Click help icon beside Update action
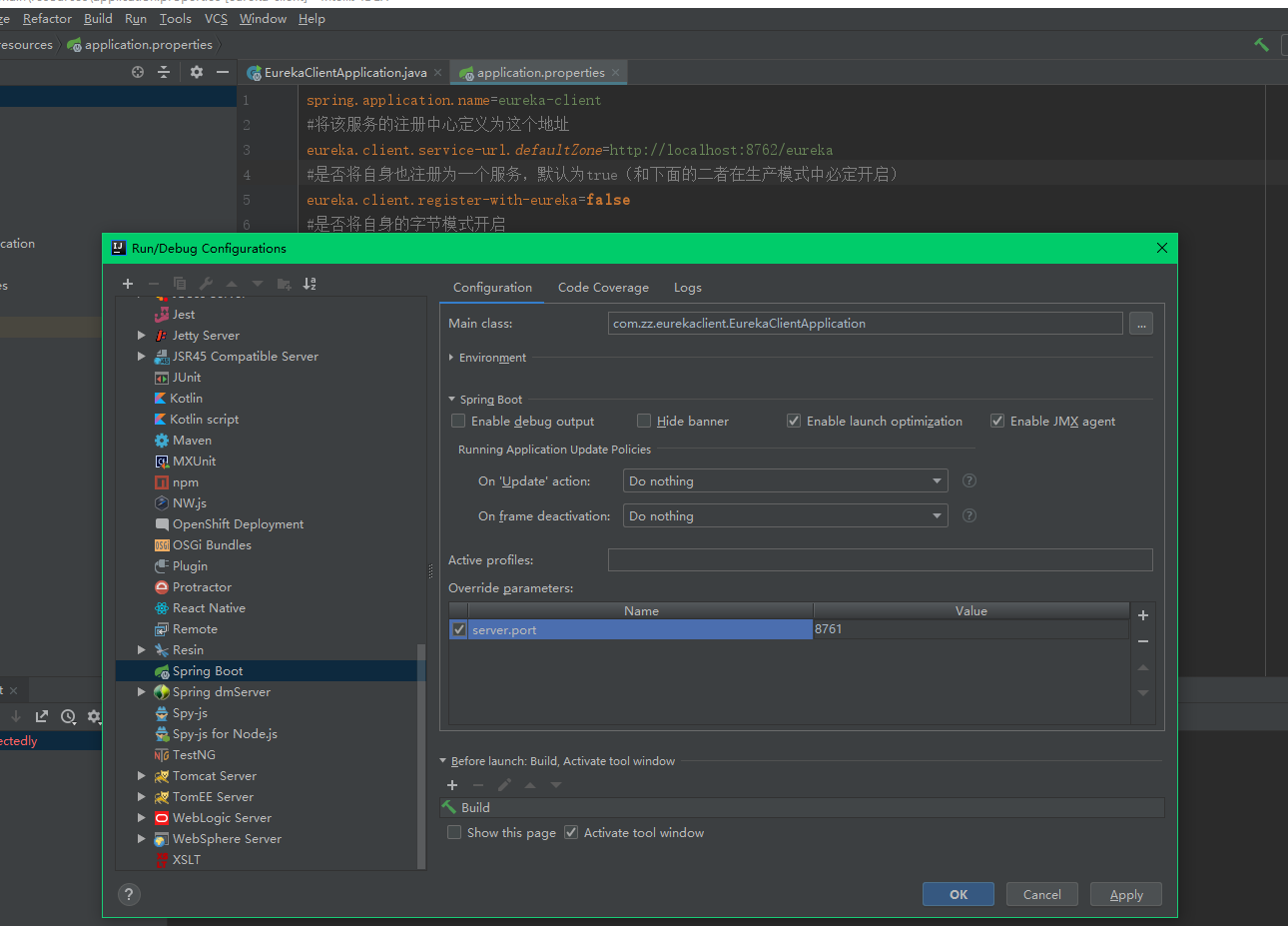This screenshot has height=926, width=1288. point(968,480)
